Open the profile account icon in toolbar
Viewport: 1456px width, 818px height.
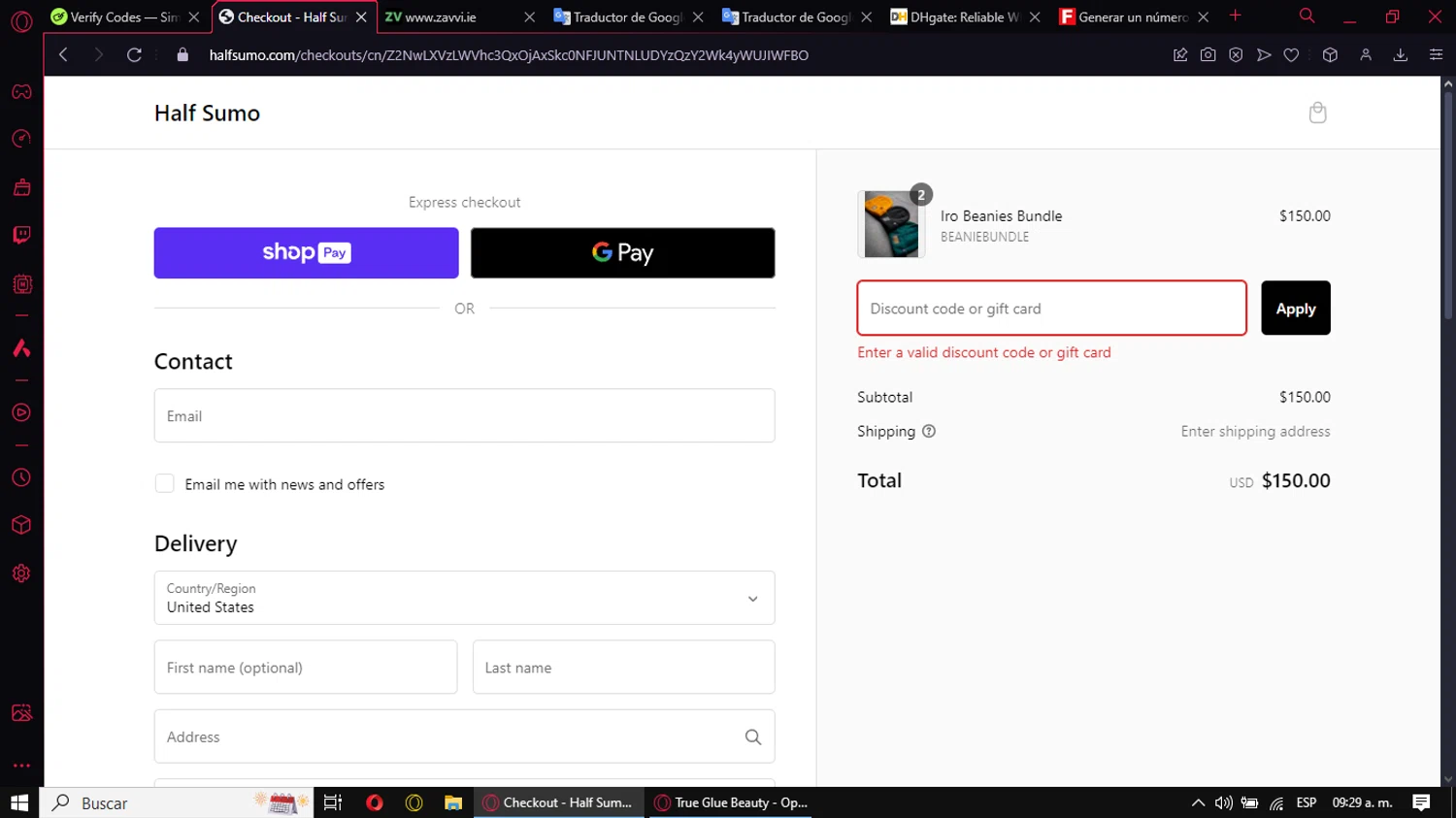tap(1366, 55)
